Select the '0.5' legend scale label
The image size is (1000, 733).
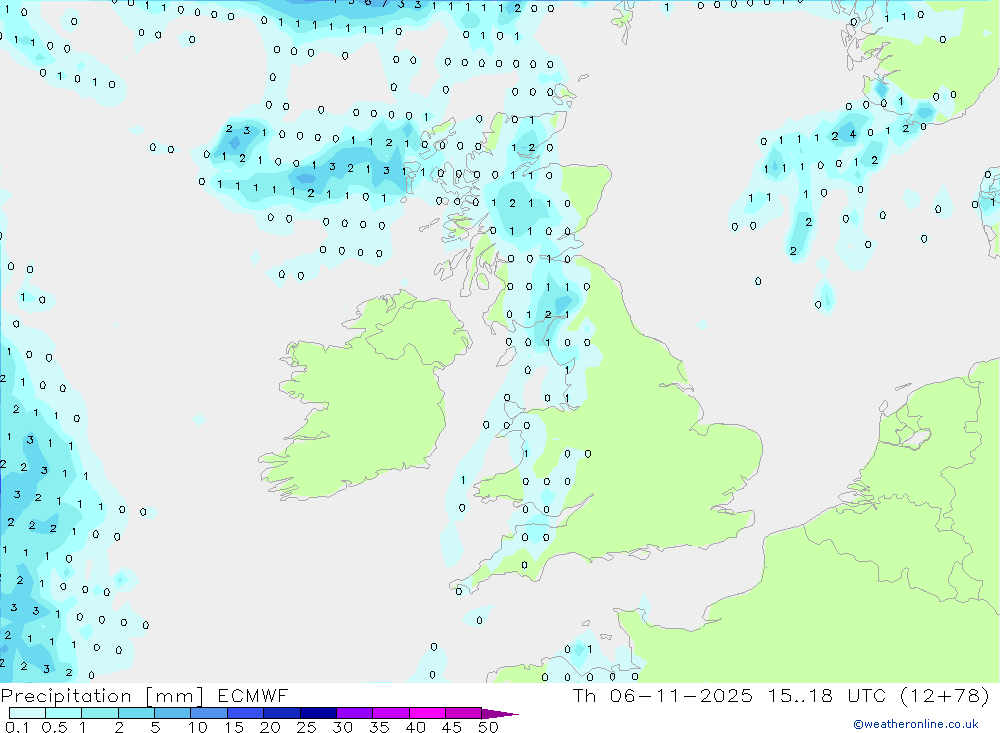point(54,727)
